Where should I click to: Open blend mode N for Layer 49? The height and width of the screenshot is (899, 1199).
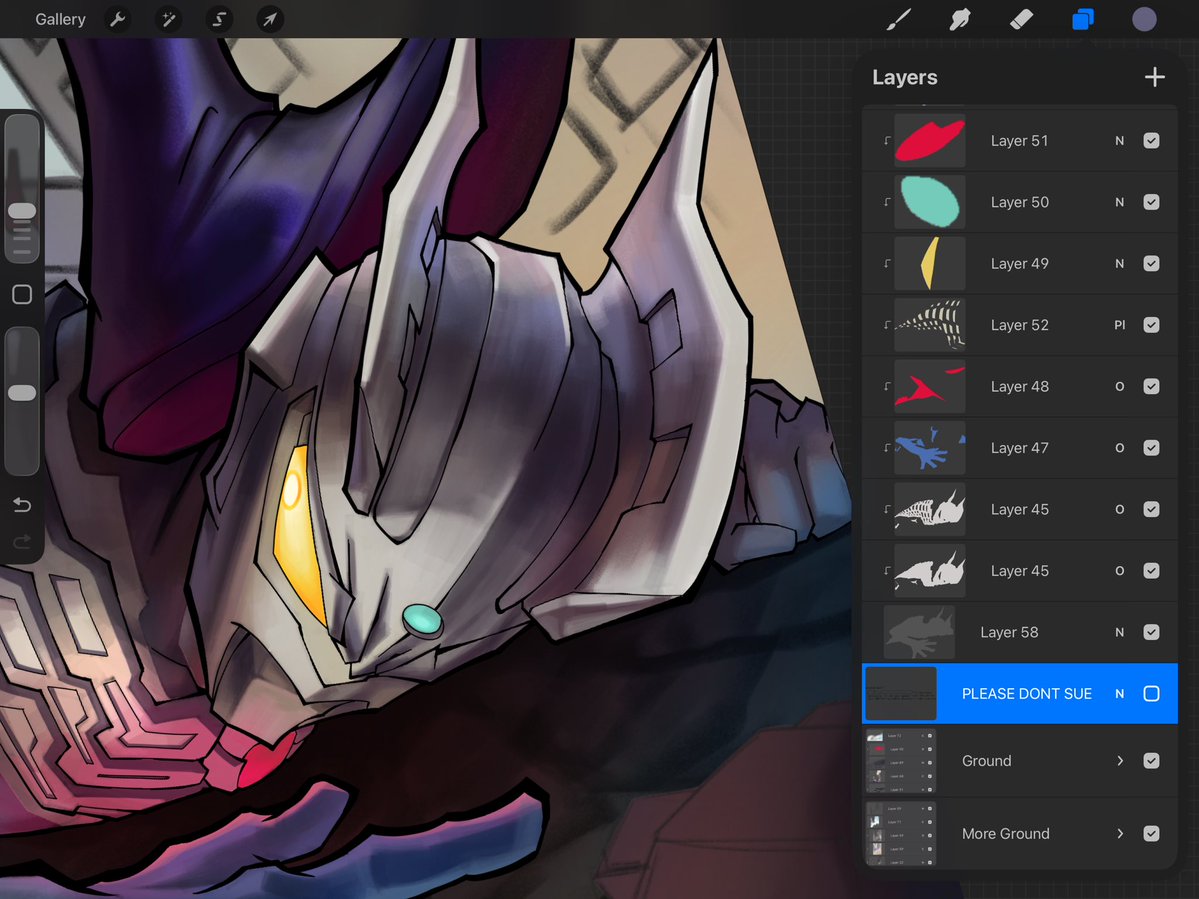1119,264
